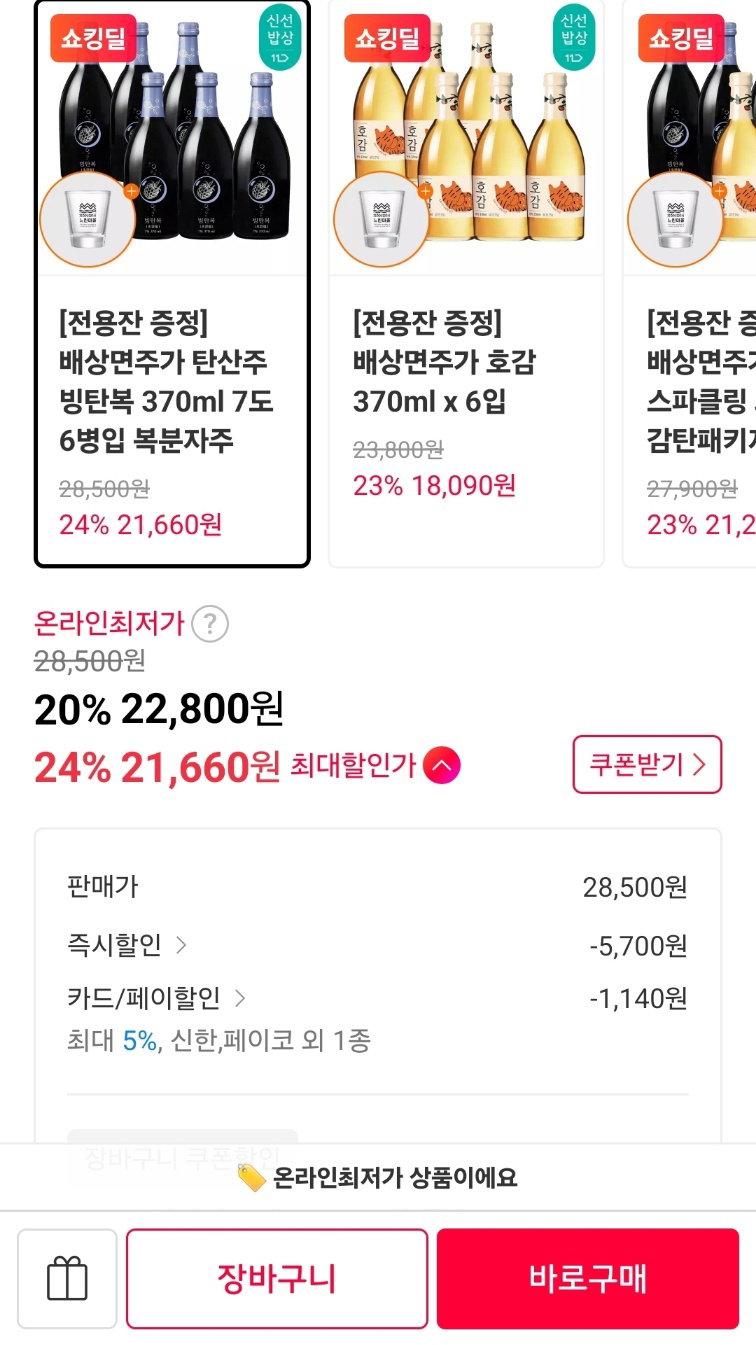756x1345 pixels.
Task: Tap the 쇼킹딜 badge on the 호감 product
Action: point(387,39)
